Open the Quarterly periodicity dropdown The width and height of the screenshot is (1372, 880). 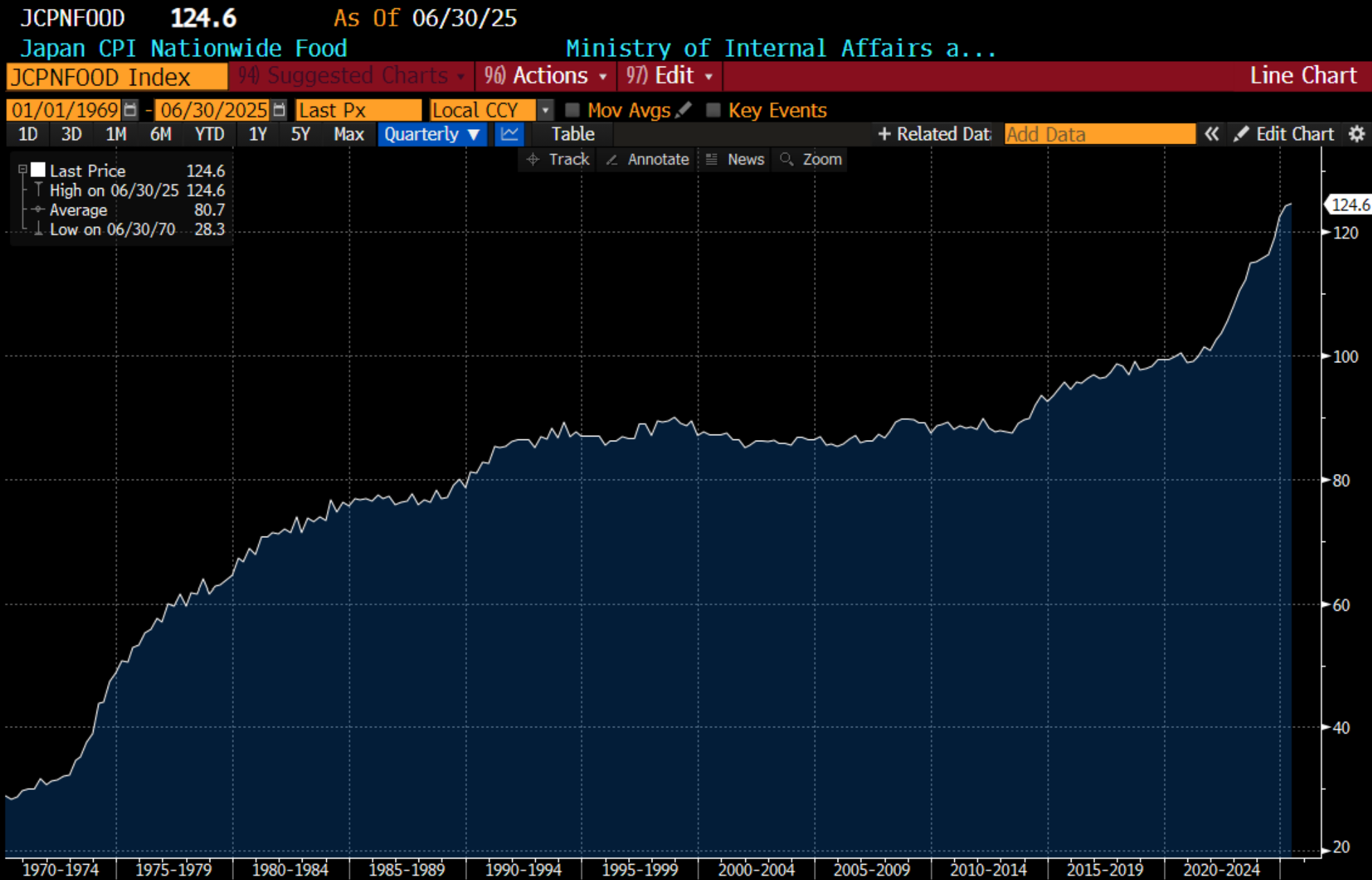432,134
